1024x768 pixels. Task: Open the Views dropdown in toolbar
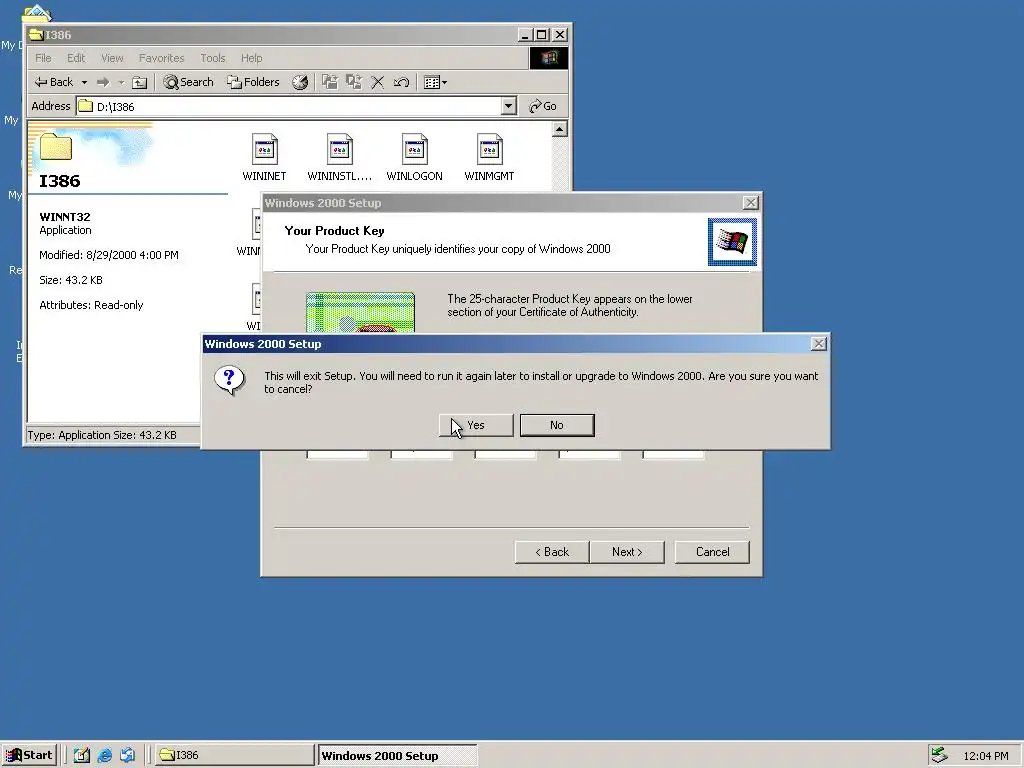click(x=435, y=82)
